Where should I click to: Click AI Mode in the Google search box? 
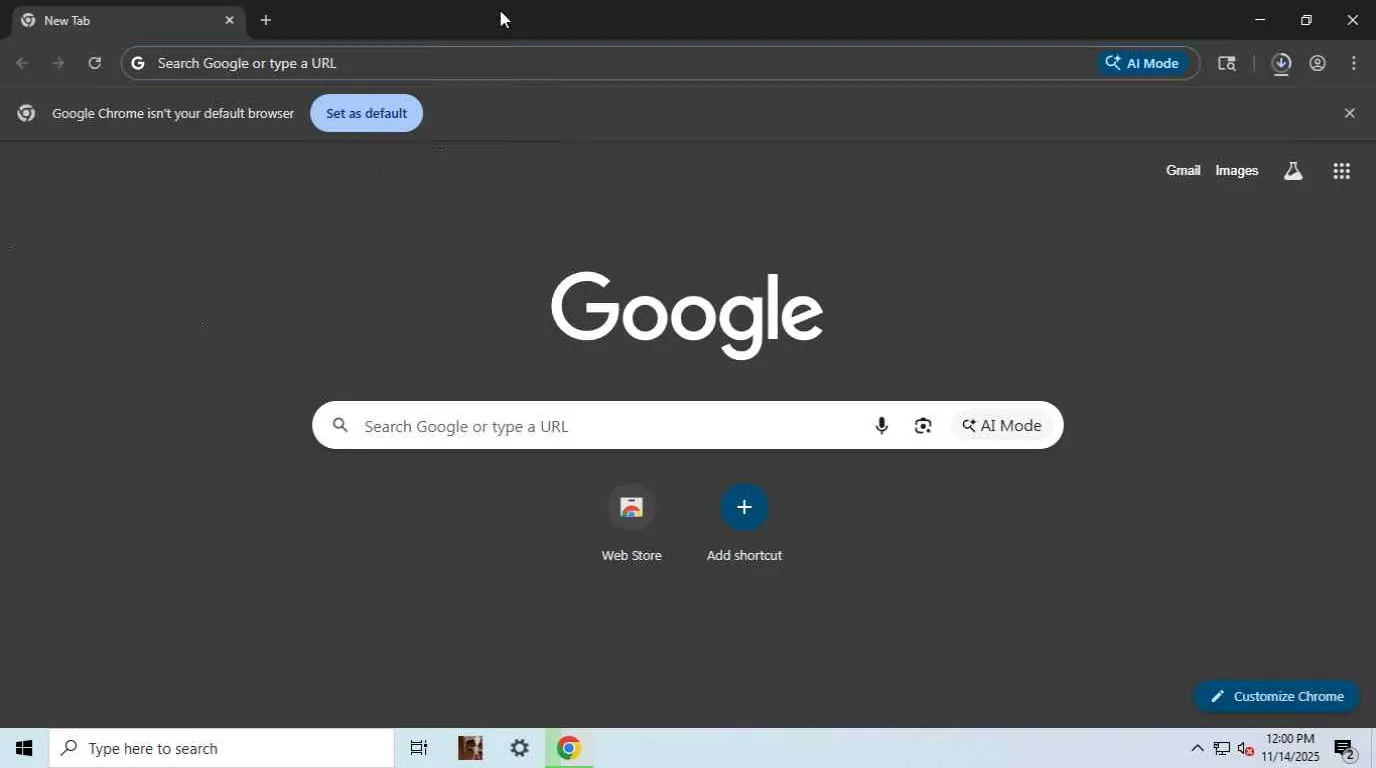point(1002,426)
